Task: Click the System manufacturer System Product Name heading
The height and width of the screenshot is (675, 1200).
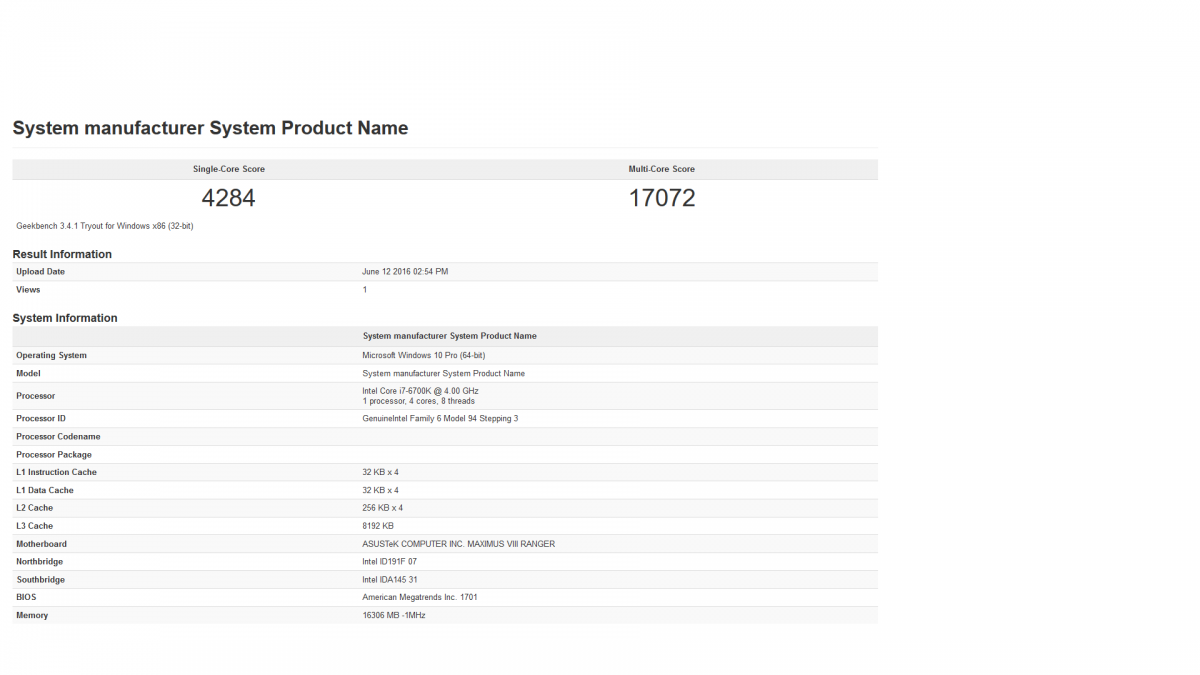Action: pos(210,128)
